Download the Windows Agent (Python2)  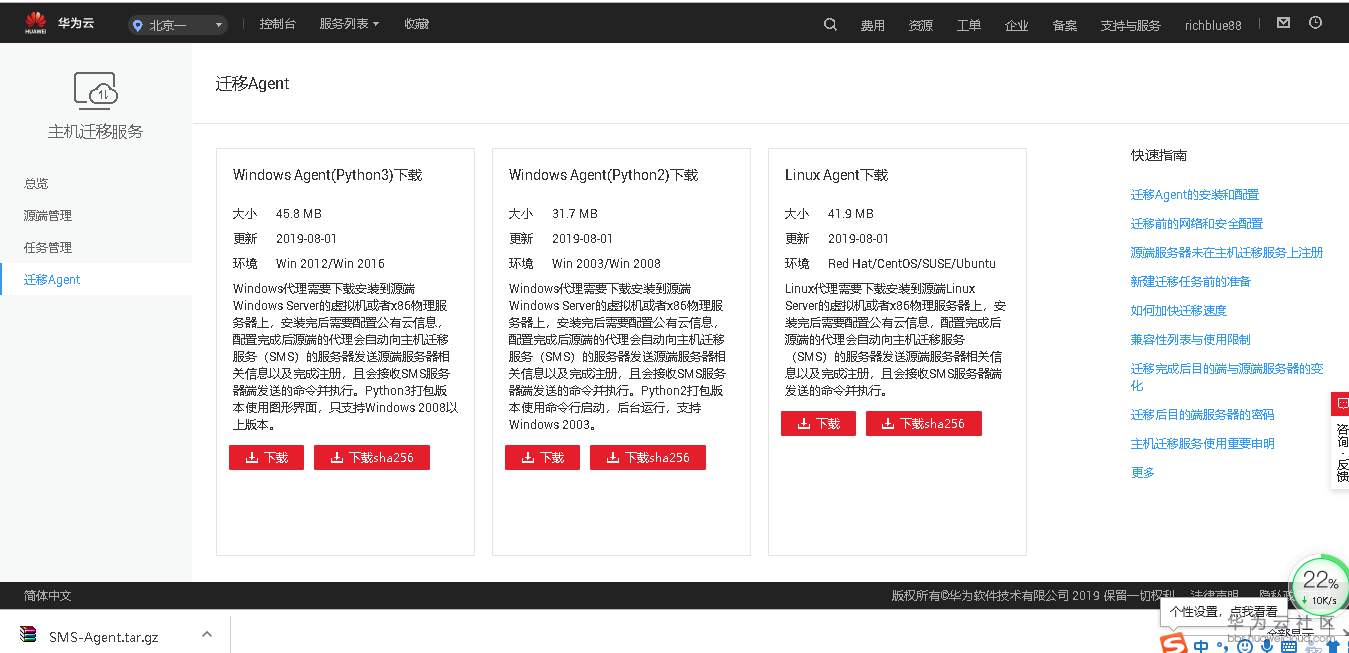pos(542,457)
